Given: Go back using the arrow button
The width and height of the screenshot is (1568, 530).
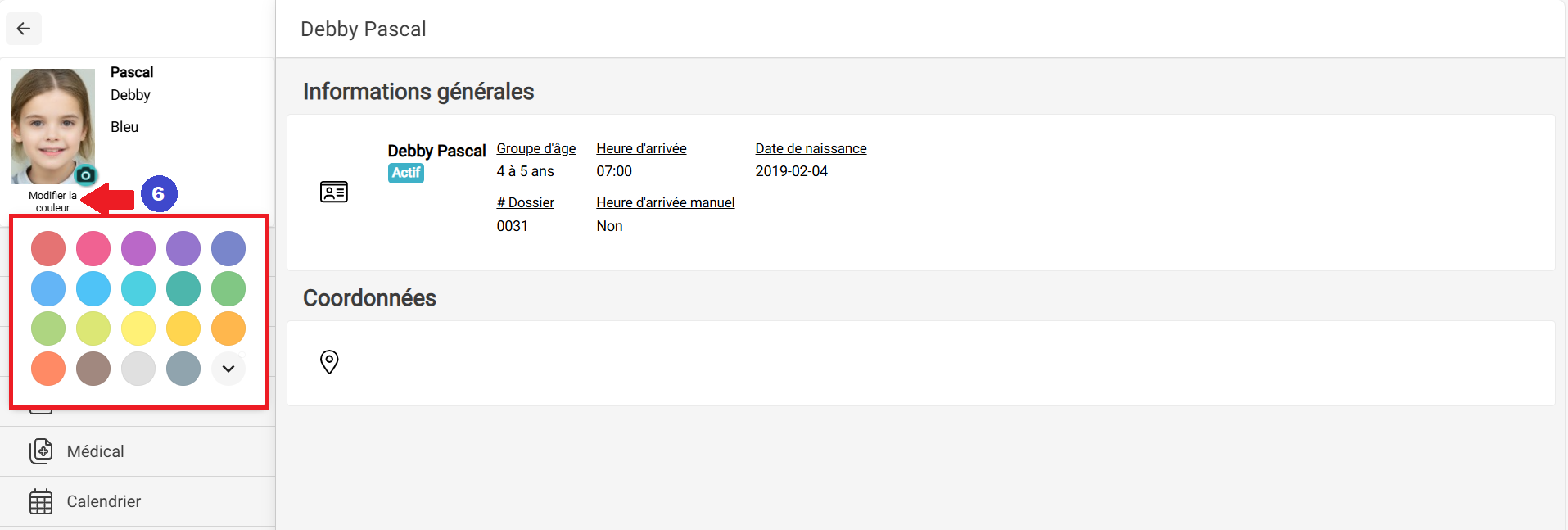Looking at the screenshot, I should click(24, 29).
